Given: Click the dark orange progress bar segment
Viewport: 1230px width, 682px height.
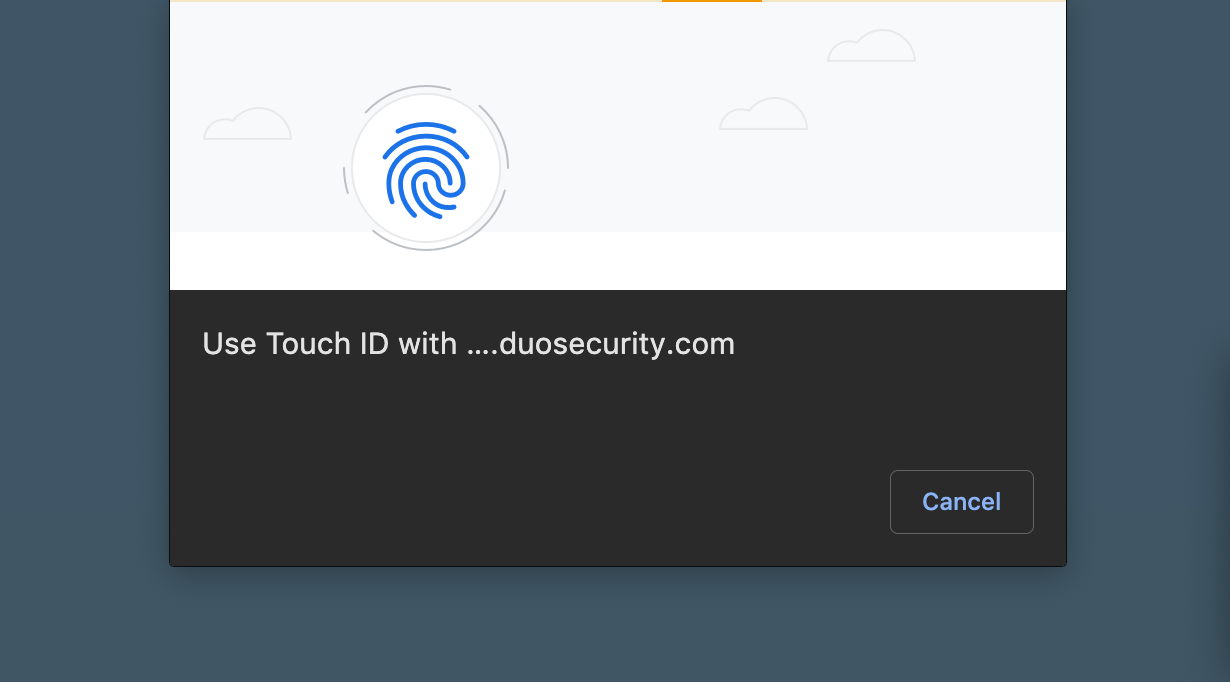Looking at the screenshot, I should tap(712, 1).
